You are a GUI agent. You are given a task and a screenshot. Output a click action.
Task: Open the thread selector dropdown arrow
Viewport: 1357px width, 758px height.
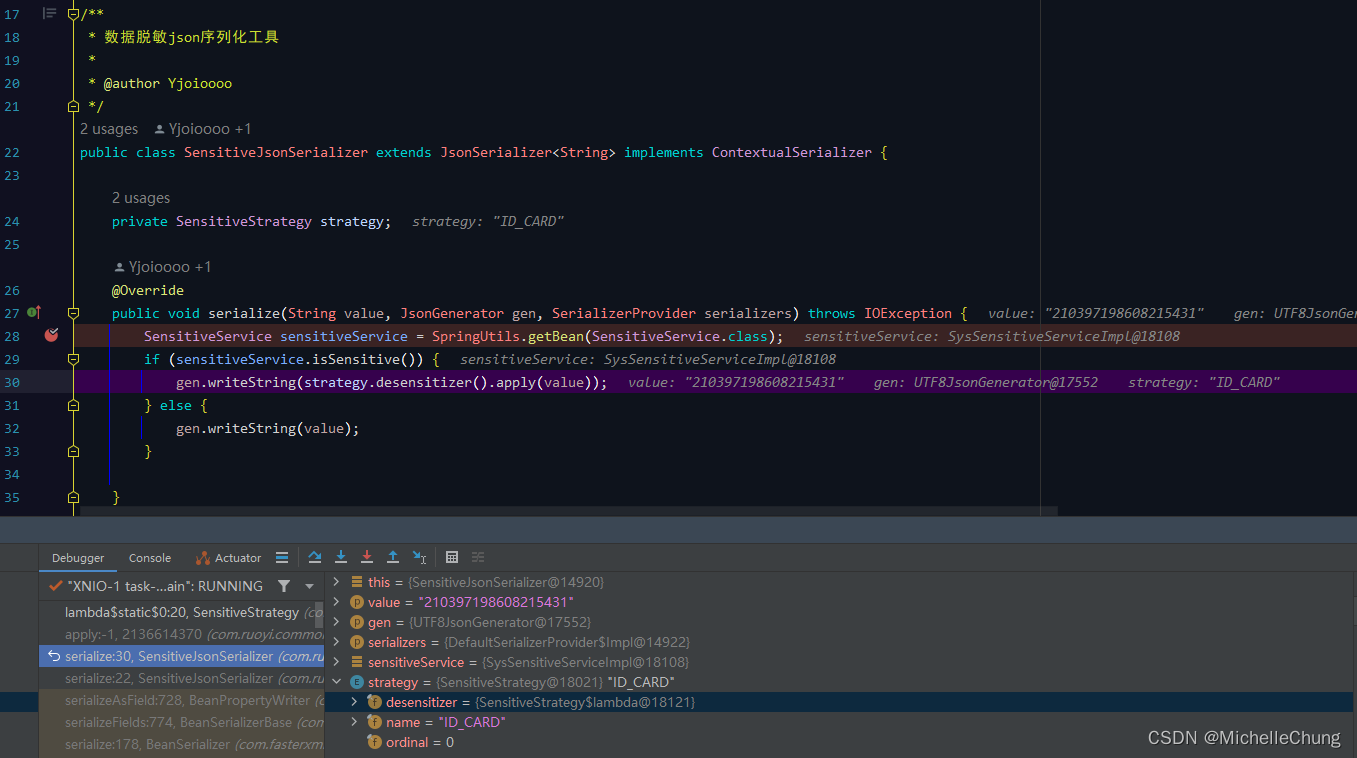pos(310,586)
